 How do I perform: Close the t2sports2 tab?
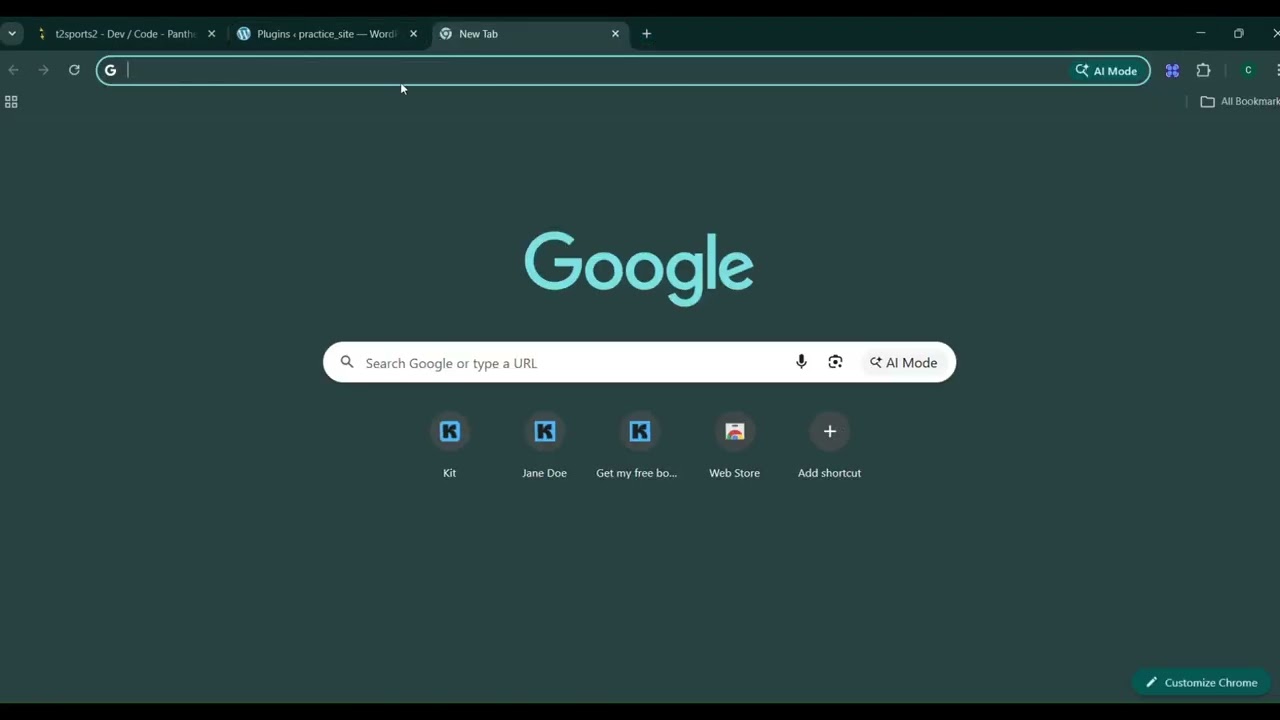[x=211, y=34]
